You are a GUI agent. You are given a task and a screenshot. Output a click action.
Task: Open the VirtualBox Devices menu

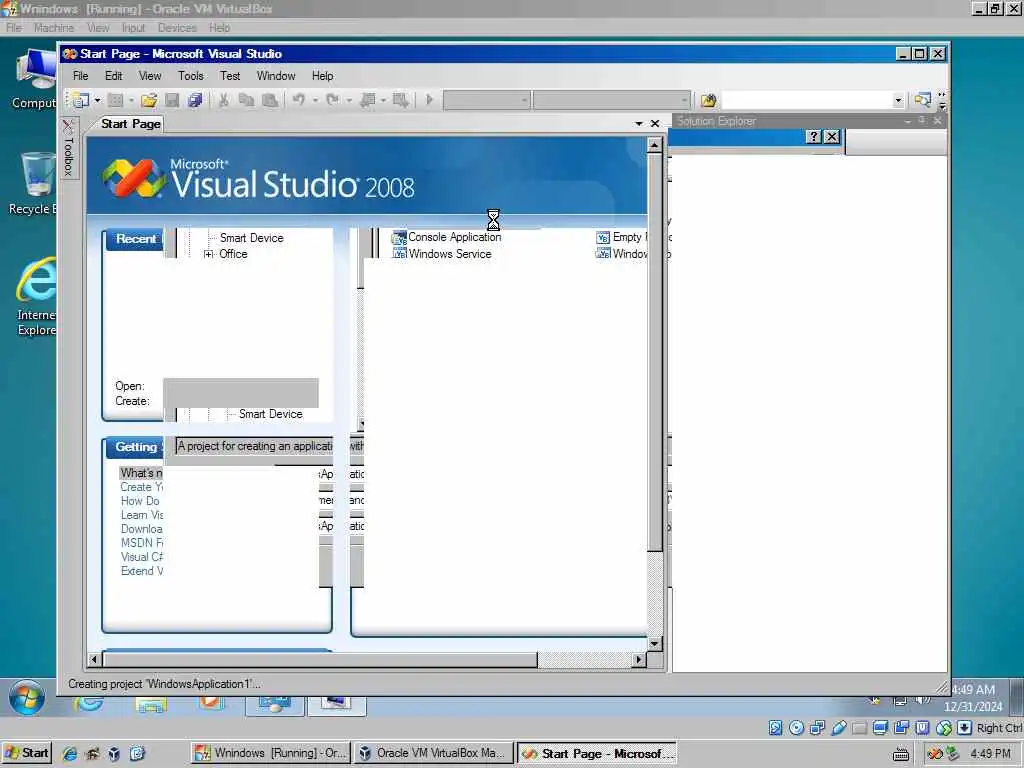tap(177, 28)
